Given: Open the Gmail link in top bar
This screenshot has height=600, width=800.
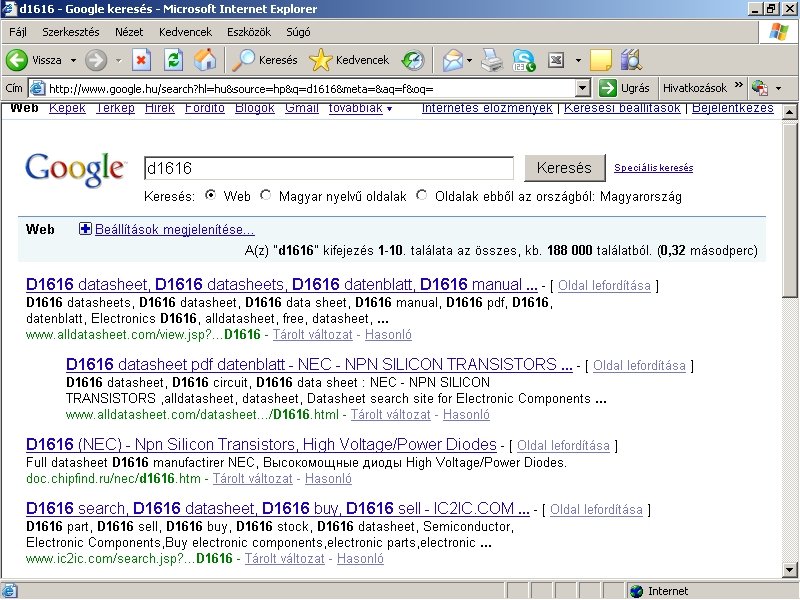Looking at the screenshot, I should pos(302,108).
